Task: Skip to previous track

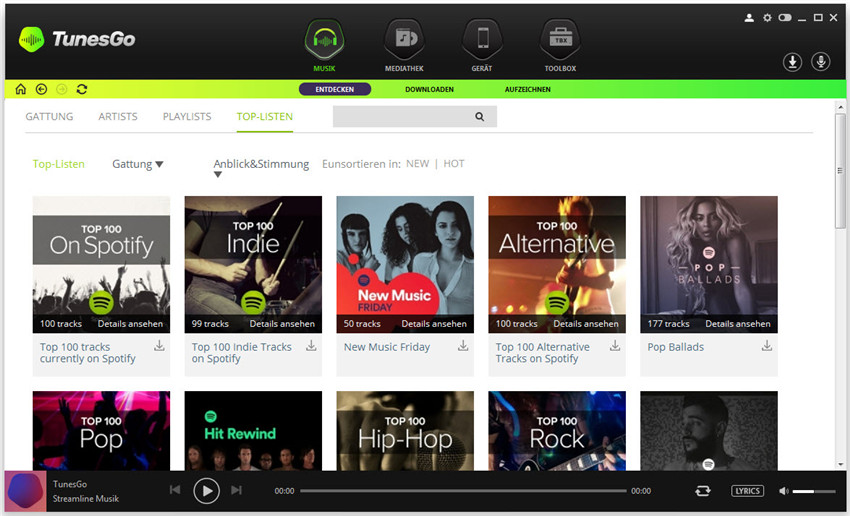Action: pyautogui.click(x=175, y=490)
